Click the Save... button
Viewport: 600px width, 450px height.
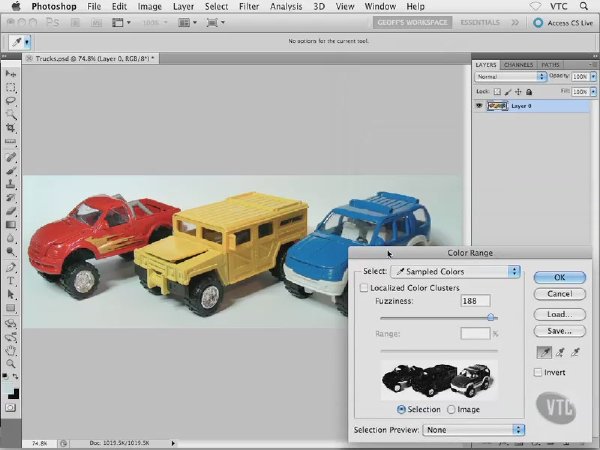(x=559, y=331)
